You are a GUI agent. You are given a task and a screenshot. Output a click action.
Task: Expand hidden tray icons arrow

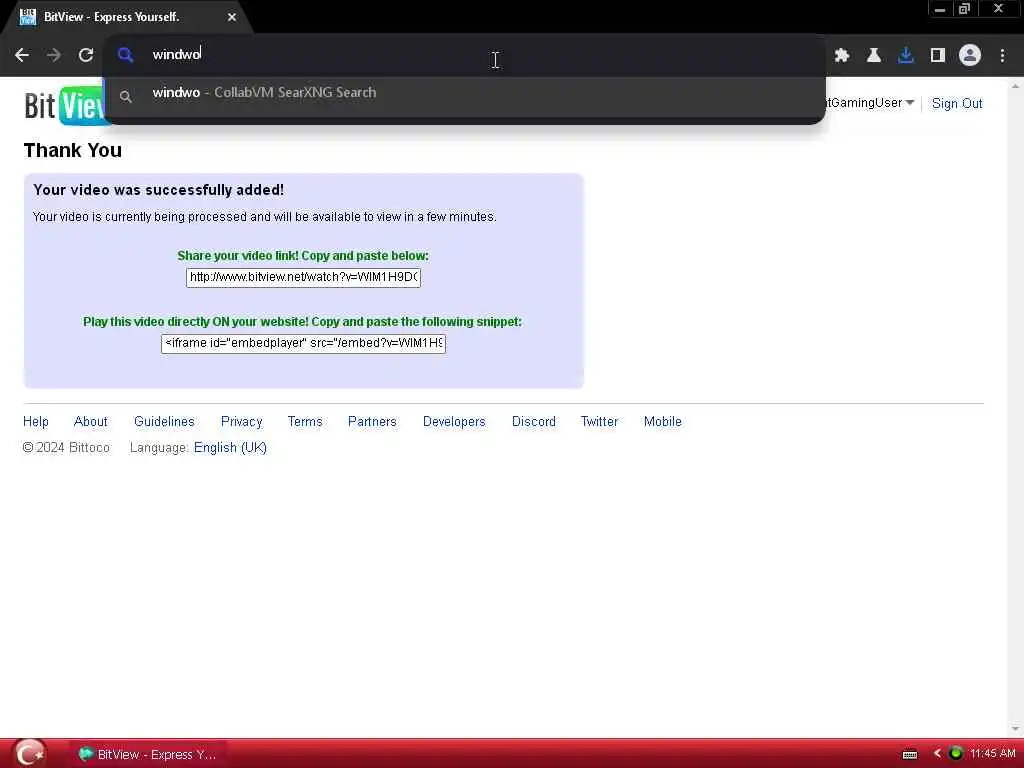click(x=937, y=754)
